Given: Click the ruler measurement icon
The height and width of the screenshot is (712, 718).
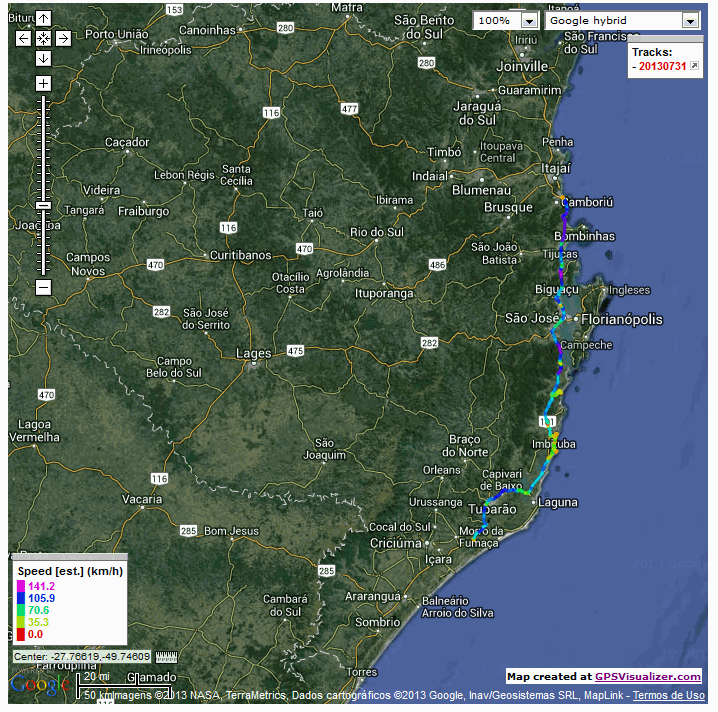Looking at the screenshot, I should coord(166,657).
